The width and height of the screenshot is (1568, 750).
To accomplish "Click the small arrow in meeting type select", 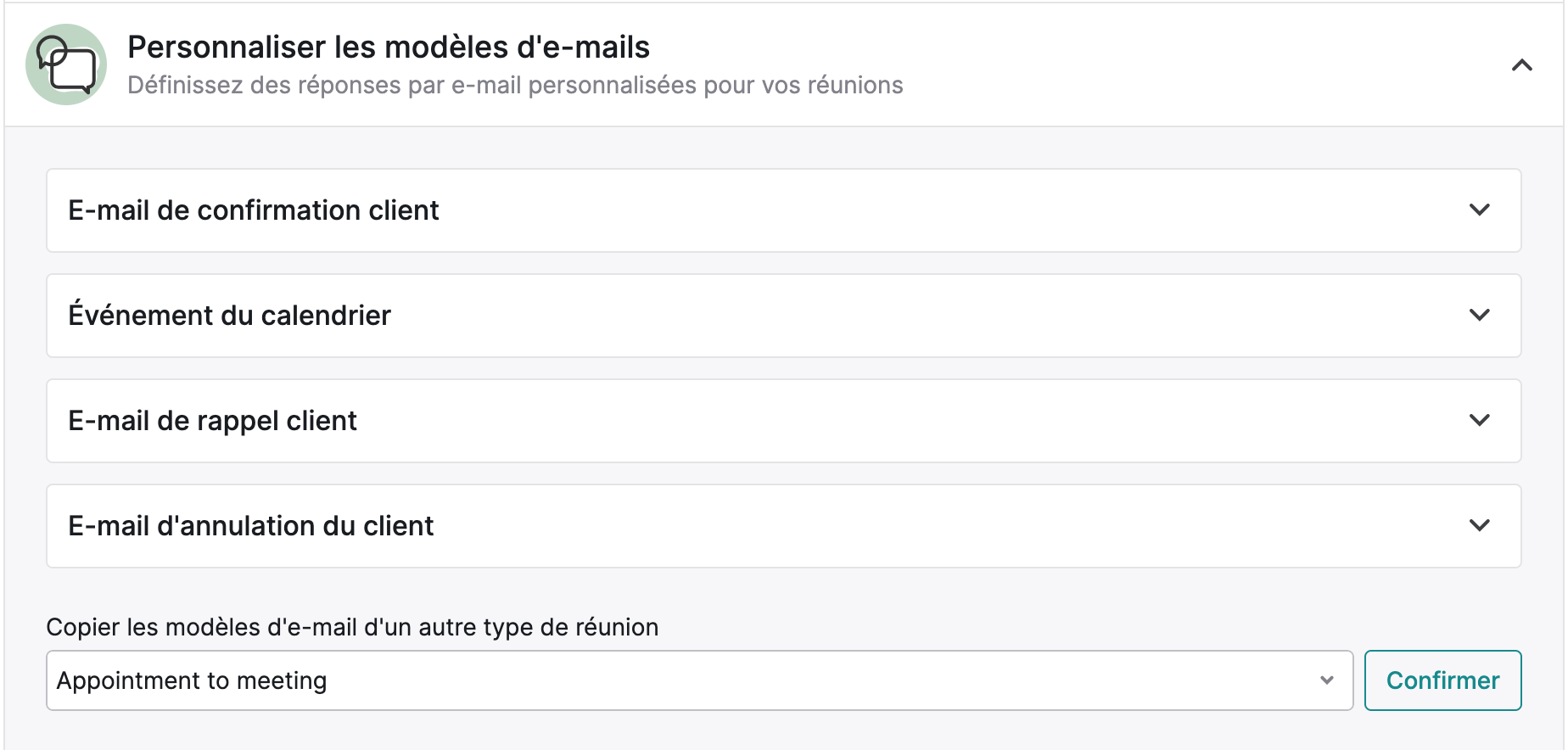I will pyautogui.click(x=1327, y=680).
